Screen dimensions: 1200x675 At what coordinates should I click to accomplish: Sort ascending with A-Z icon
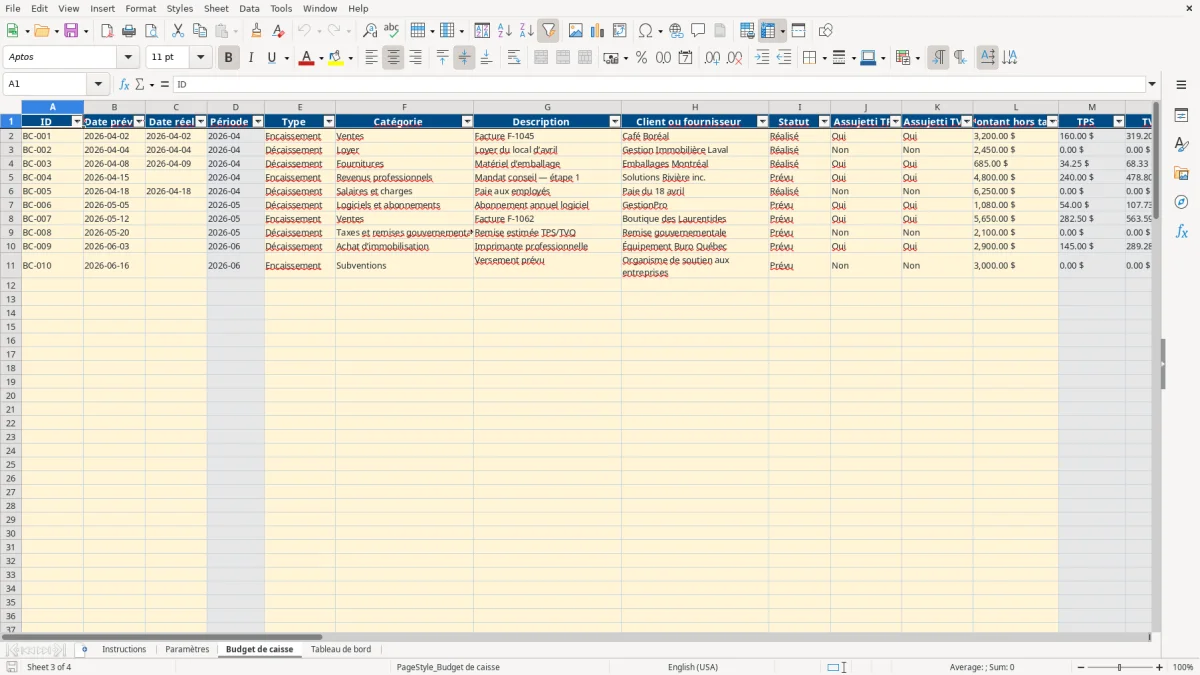click(x=505, y=31)
